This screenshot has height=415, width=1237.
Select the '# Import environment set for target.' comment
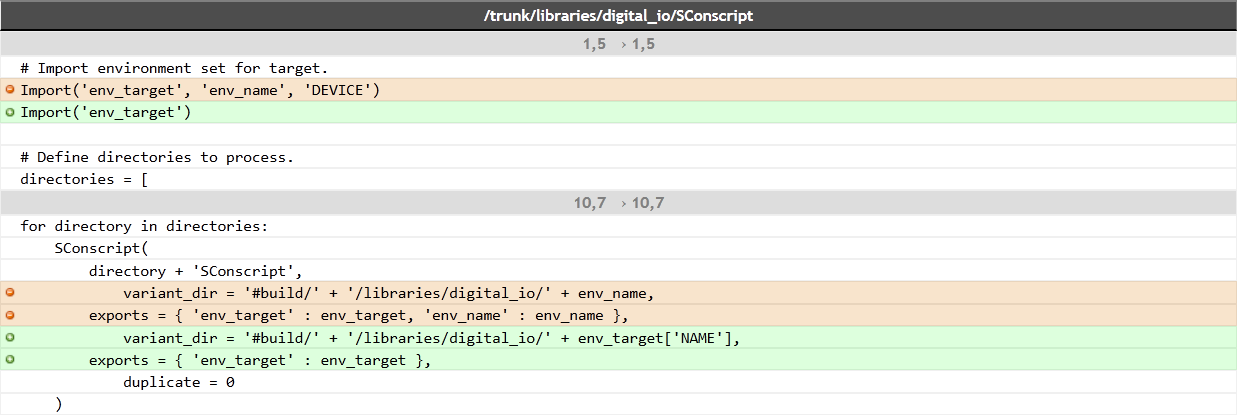click(174, 68)
